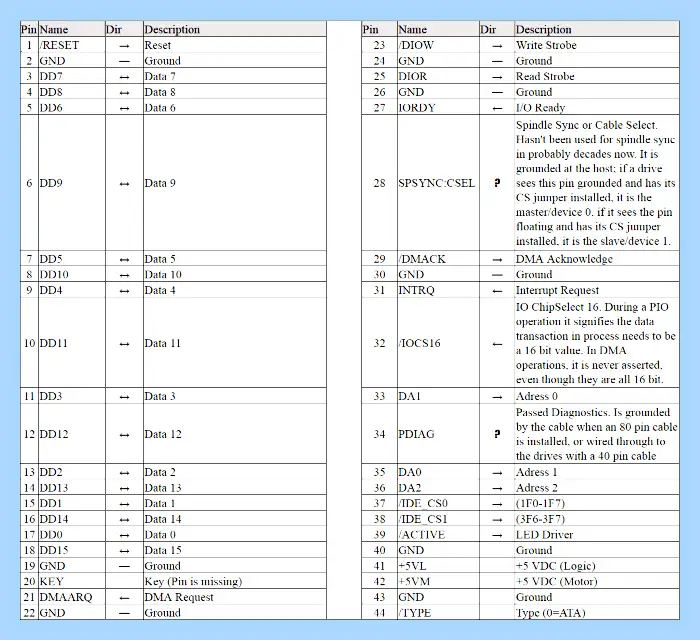Select the DD3 name cell
Viewport: 700px width, 640px height.
pos(72,396)
